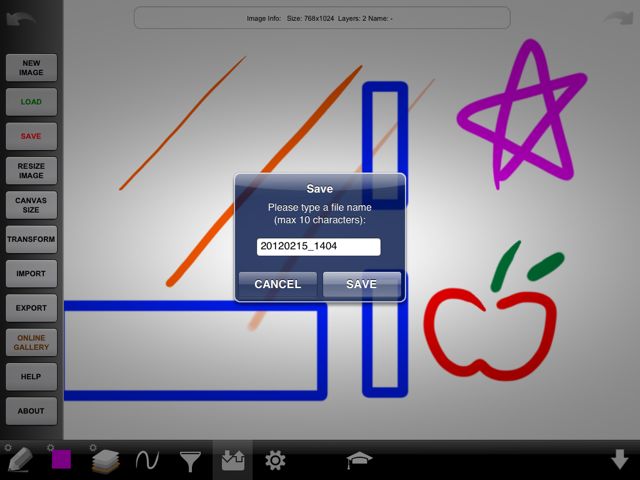Open the filter funnel icon

(190, 461)
